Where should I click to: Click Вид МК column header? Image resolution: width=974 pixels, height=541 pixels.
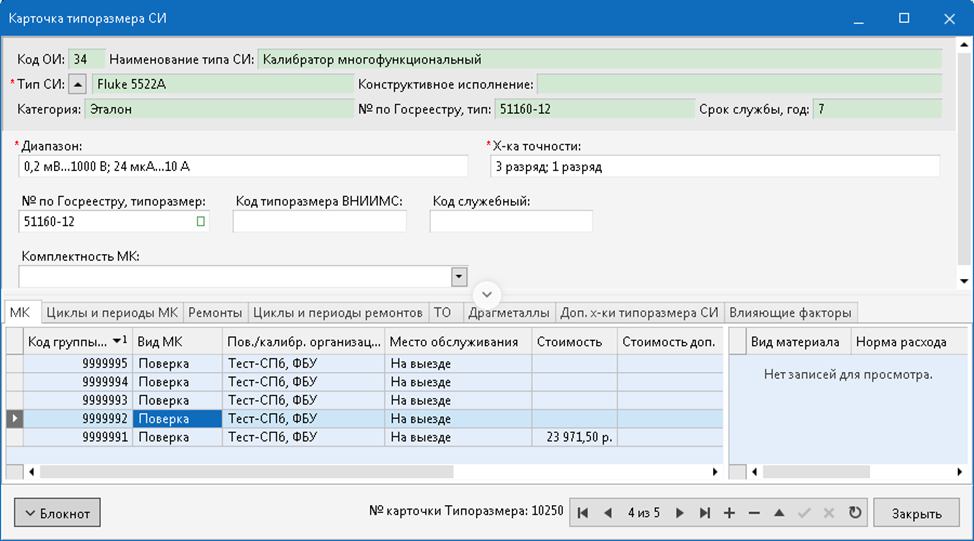click(177, 342)
